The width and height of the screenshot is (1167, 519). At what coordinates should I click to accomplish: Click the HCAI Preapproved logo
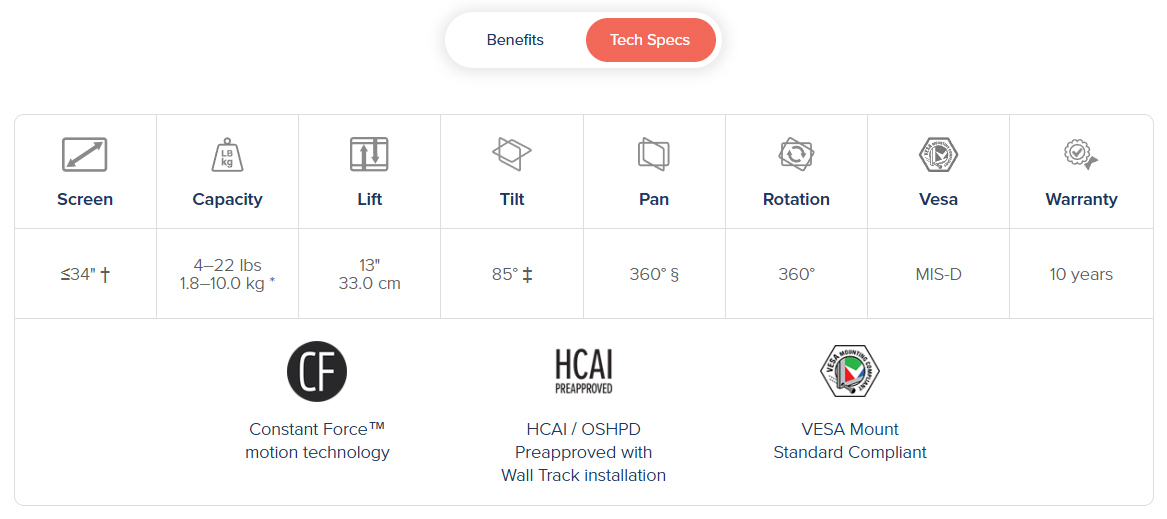583,371
